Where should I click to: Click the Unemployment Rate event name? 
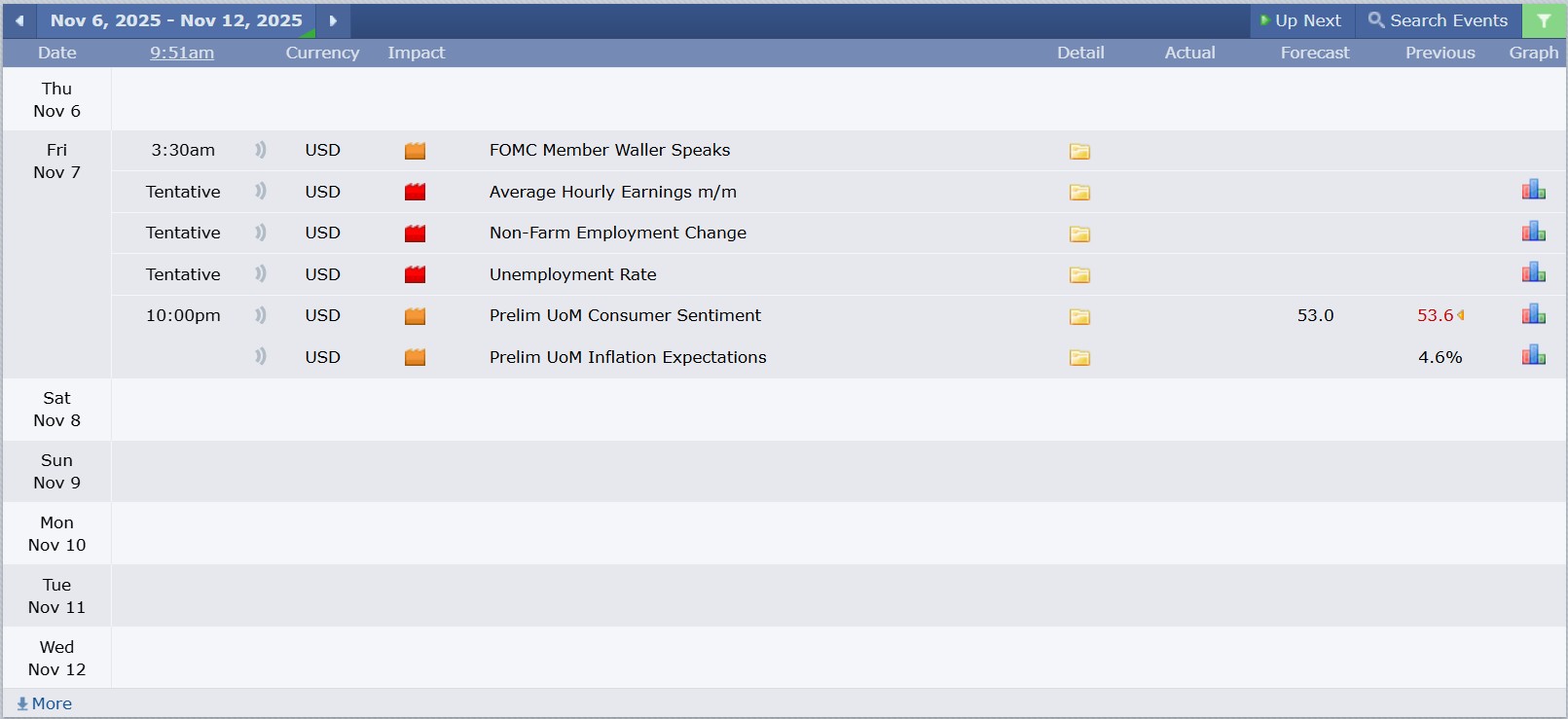[x=572, y=274]
